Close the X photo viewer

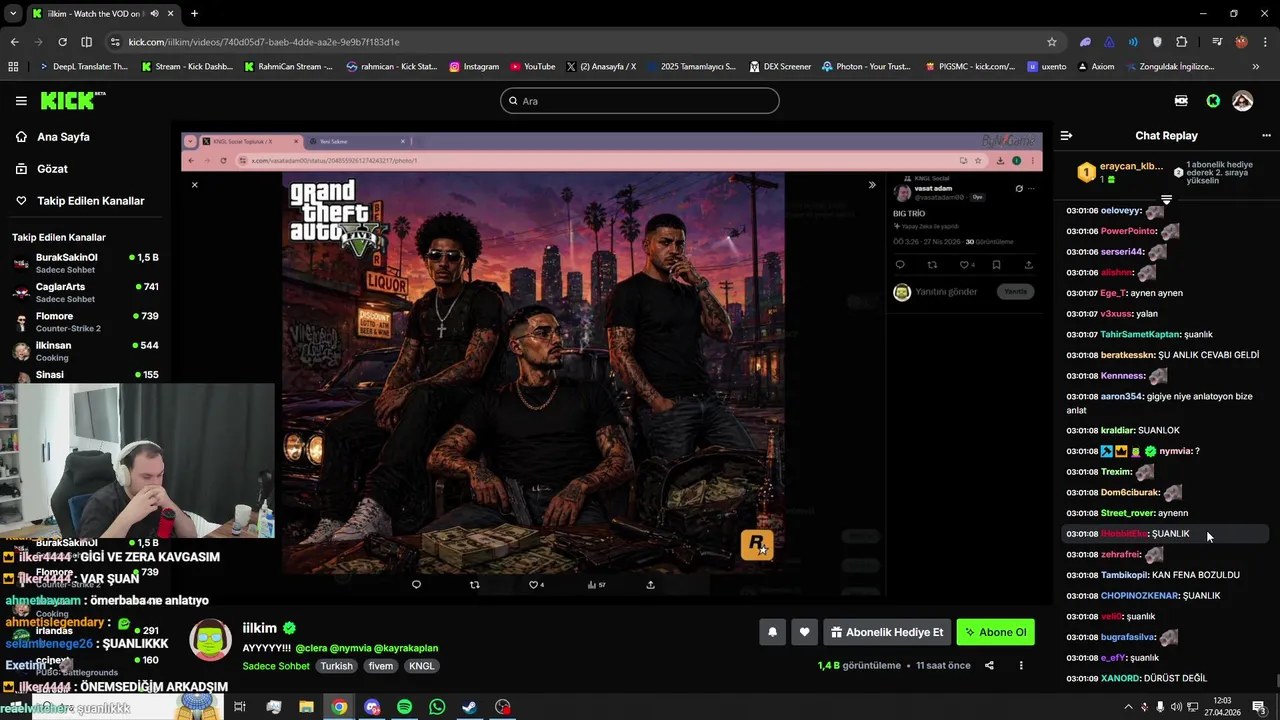[195, 185]
